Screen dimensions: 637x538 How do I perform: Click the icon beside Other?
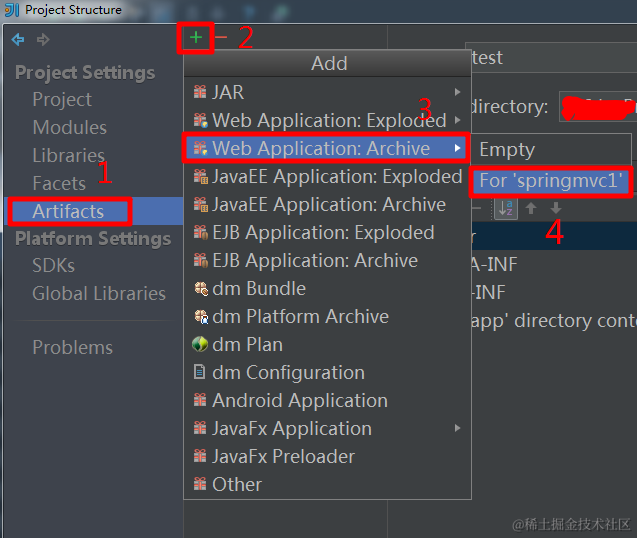(x=200, y=484)
